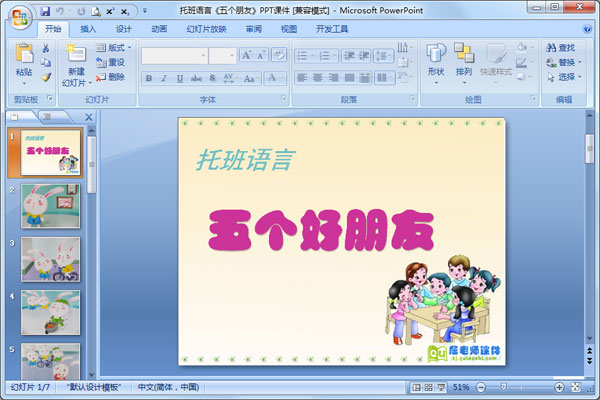Toggle underline formatting

click(180, 78)
